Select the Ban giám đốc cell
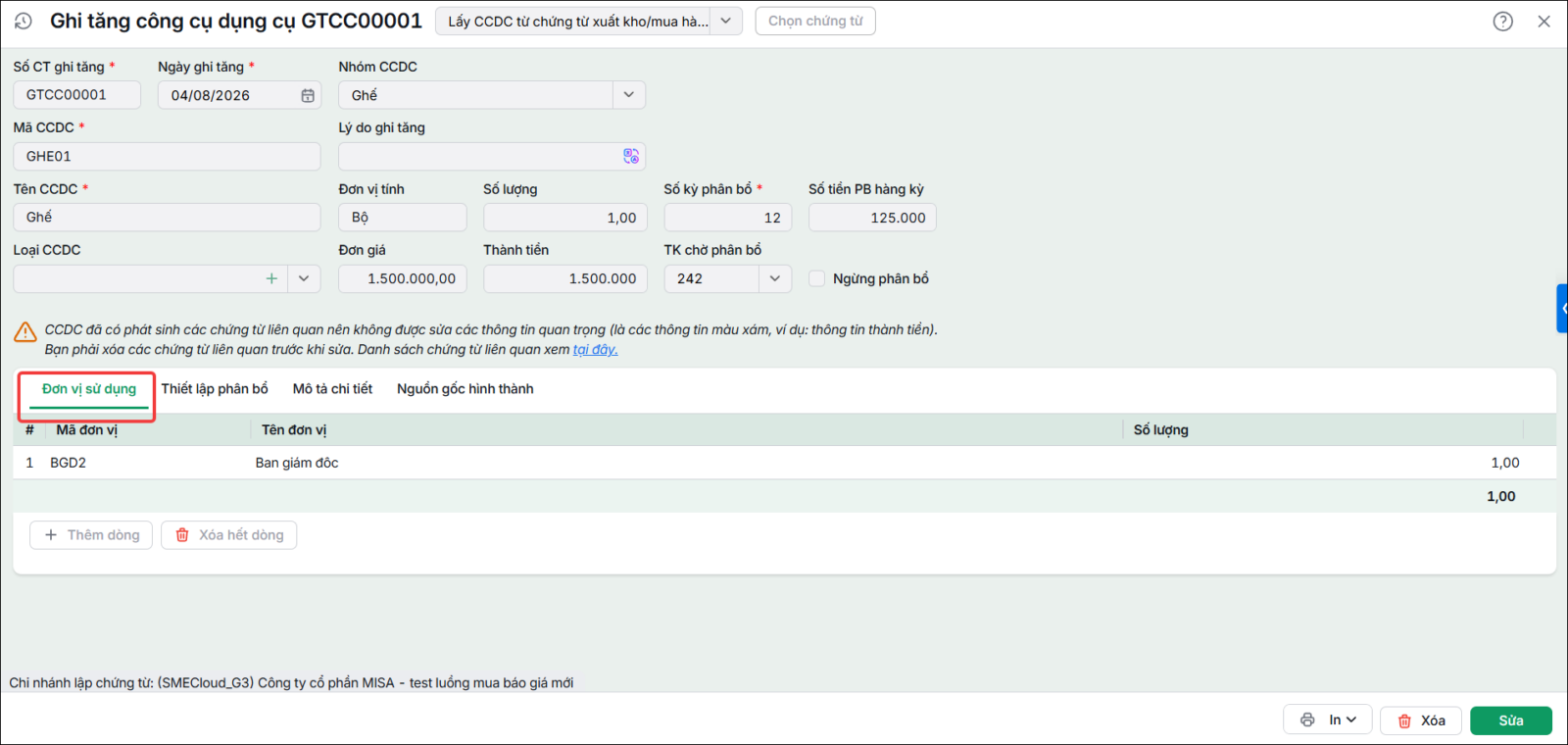Image resolution: width=1568 pixels, height=745 pixels. point(686,463)
